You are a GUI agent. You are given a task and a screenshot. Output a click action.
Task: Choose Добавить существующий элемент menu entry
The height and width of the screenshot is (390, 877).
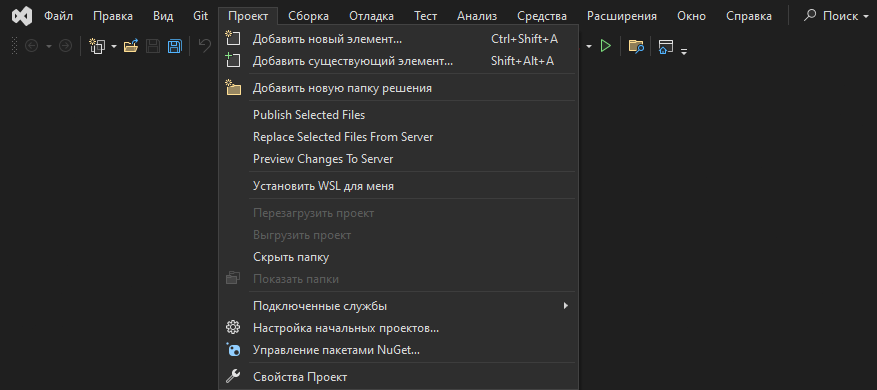[398, 61]
